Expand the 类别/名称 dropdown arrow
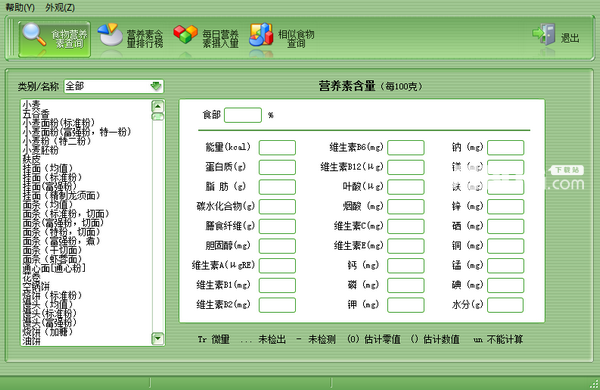 156,86
